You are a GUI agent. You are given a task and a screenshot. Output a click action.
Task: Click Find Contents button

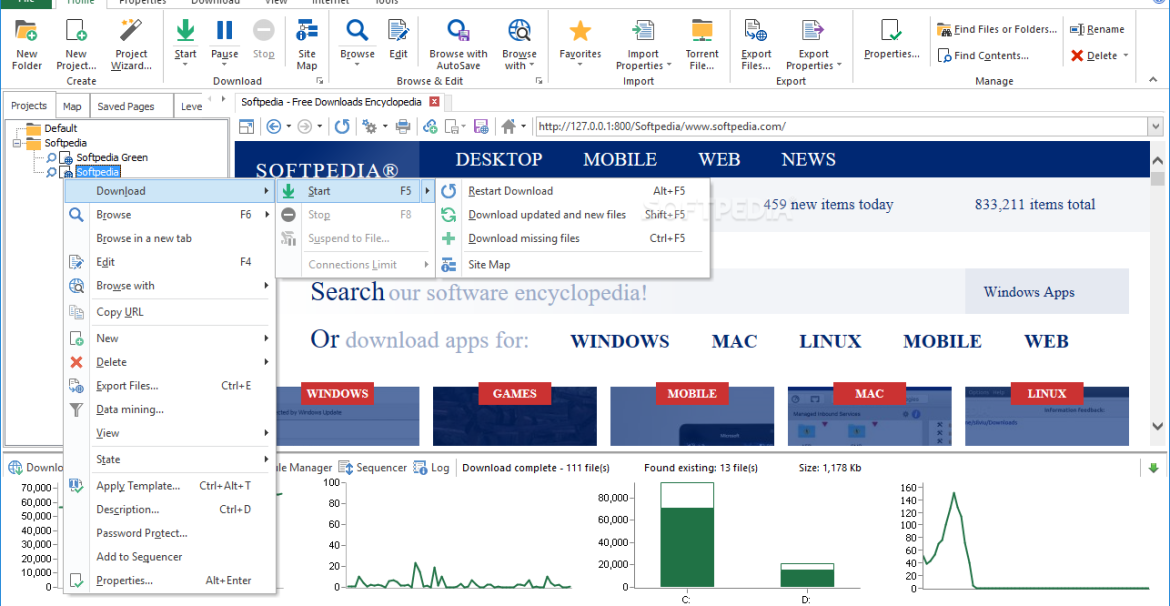click(983, 55)
